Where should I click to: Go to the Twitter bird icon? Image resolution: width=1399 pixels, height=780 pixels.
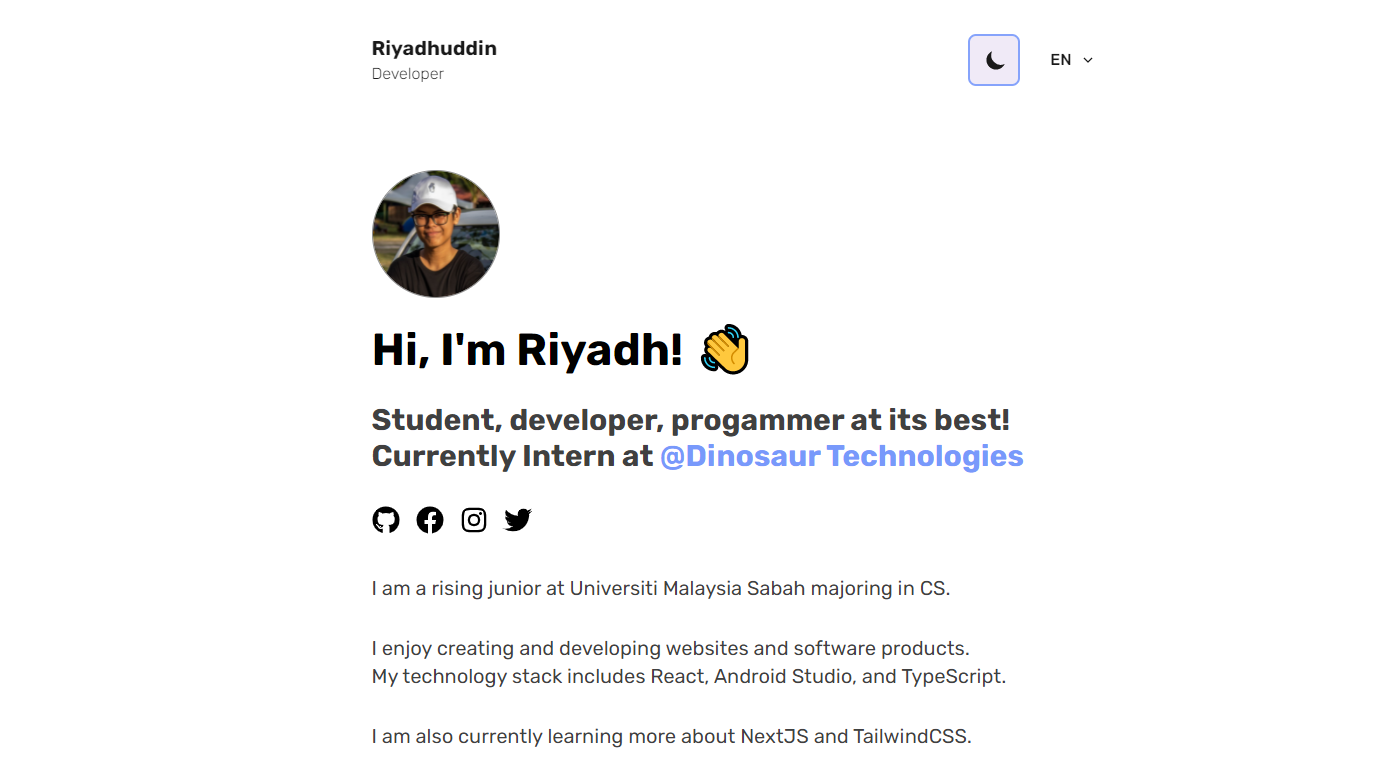518,520
